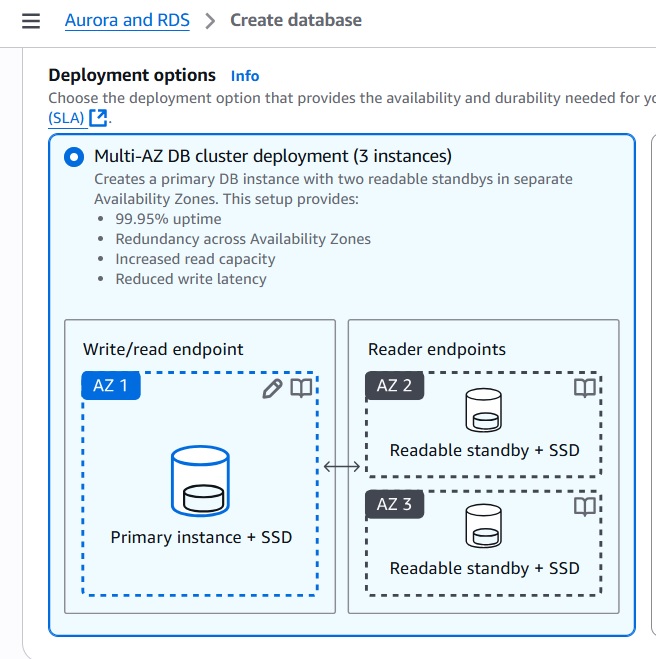
Task: Click the AZ 2 readable standby database icon
Action: 484,410
